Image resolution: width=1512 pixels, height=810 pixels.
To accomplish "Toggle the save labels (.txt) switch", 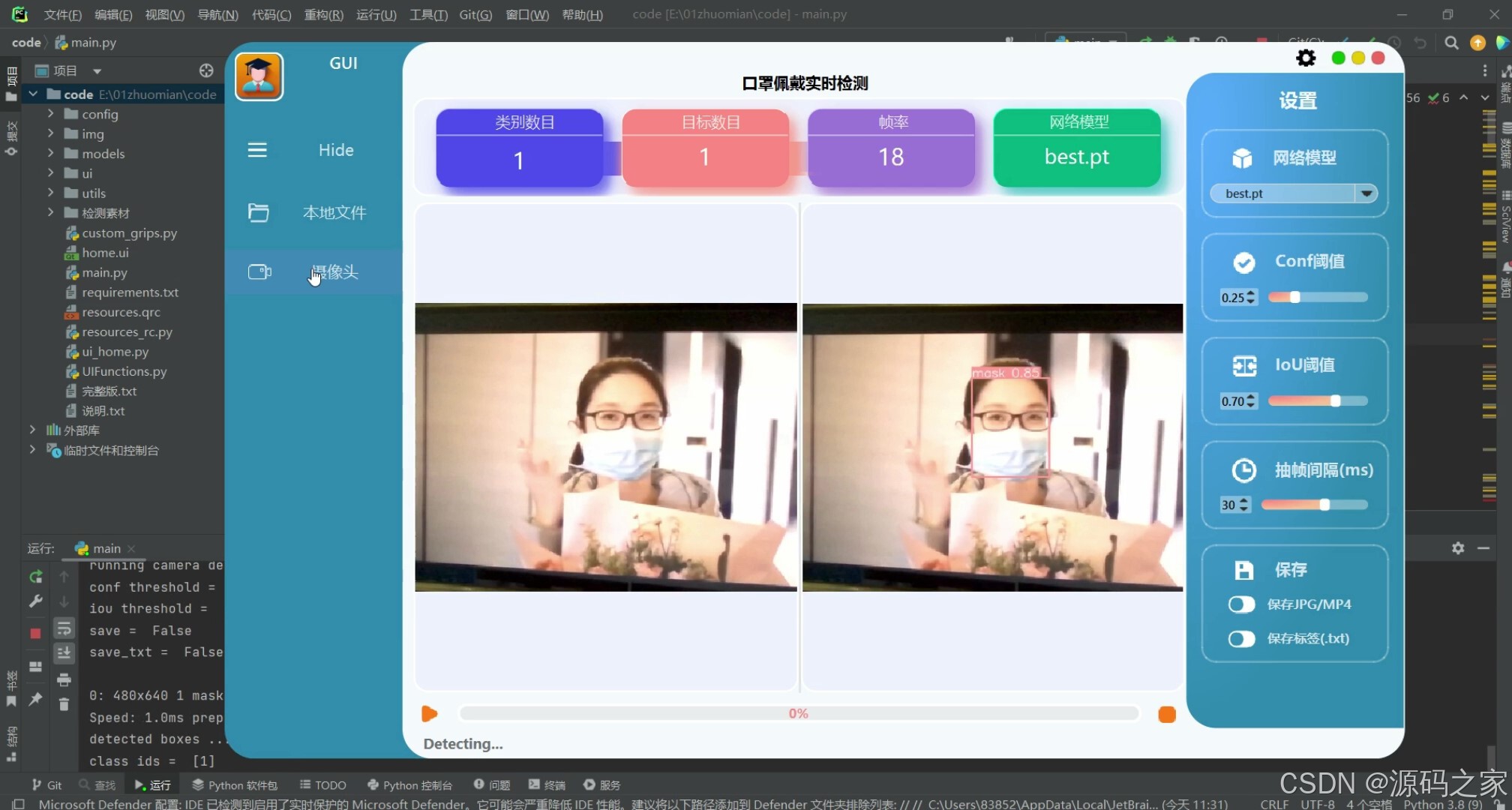I will pos(1241,638).
